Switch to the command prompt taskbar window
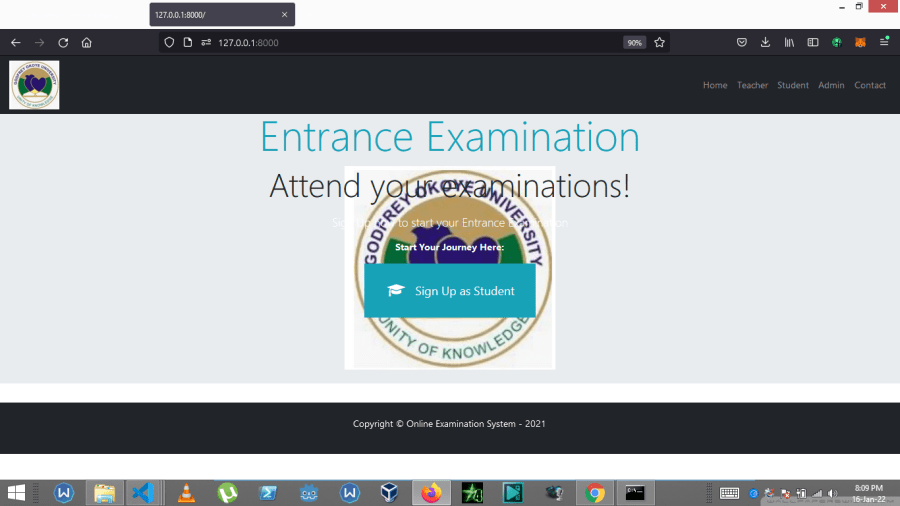Image resolution: width=900 pixels, height=506 pixels. pyautogui.click(x=635, y=493)
